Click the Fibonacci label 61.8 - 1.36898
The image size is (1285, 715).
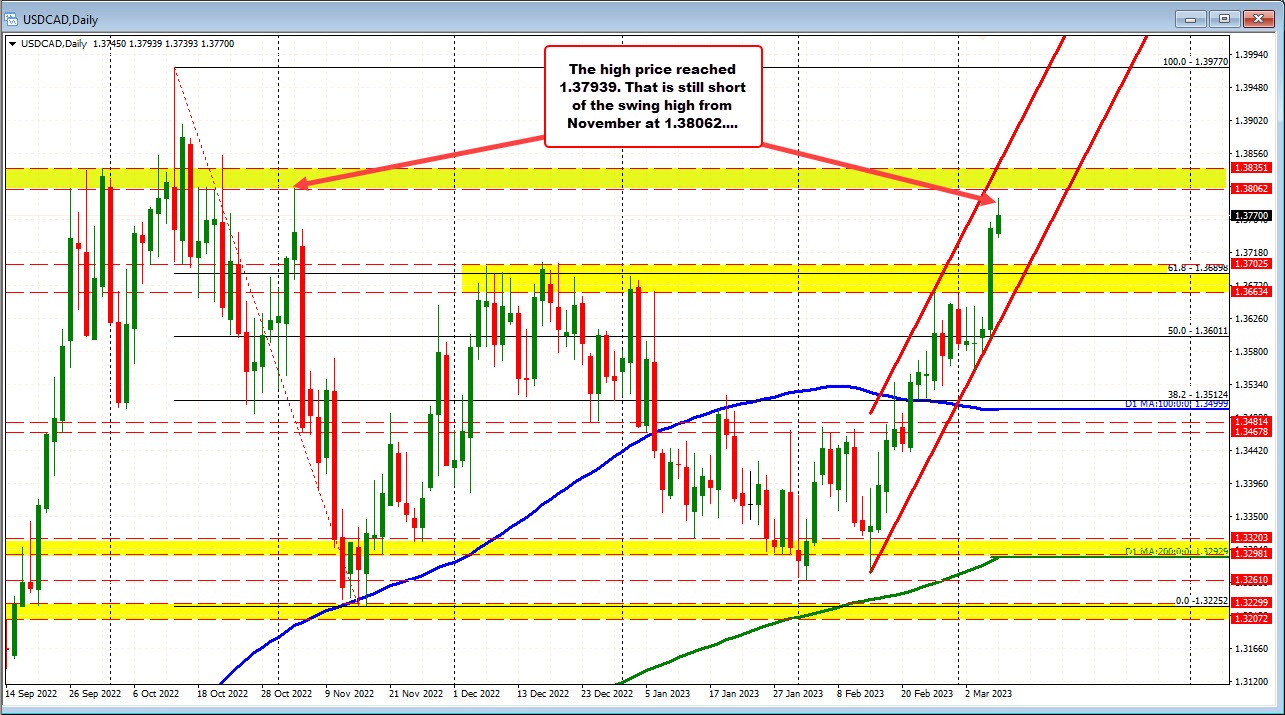click(1198, 267)
